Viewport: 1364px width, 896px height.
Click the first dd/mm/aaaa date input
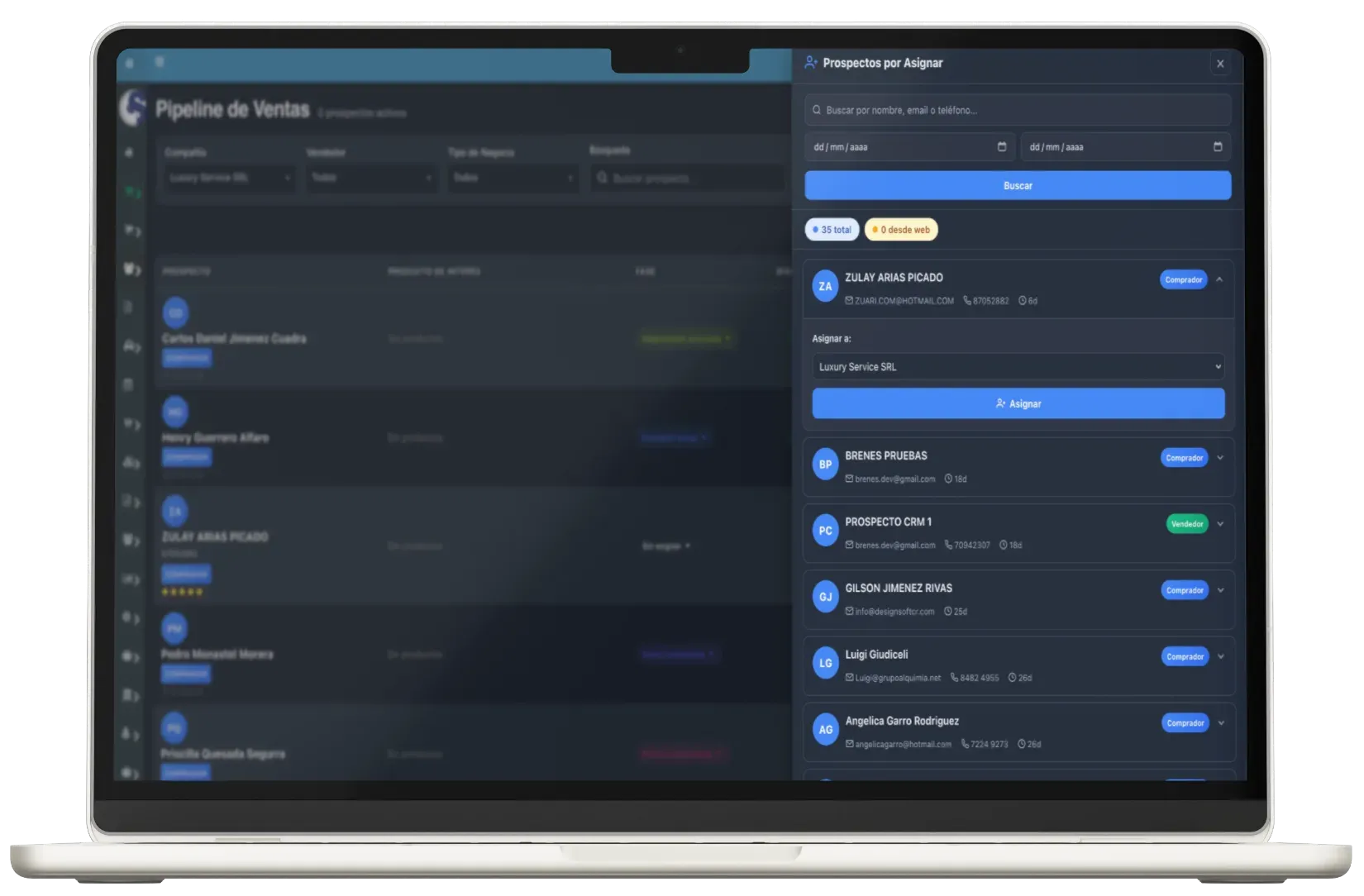910,147
